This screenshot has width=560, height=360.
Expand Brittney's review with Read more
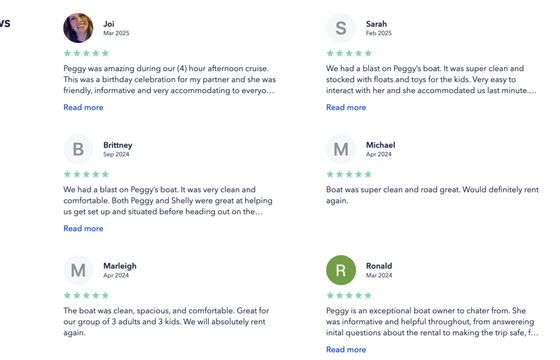83,228
